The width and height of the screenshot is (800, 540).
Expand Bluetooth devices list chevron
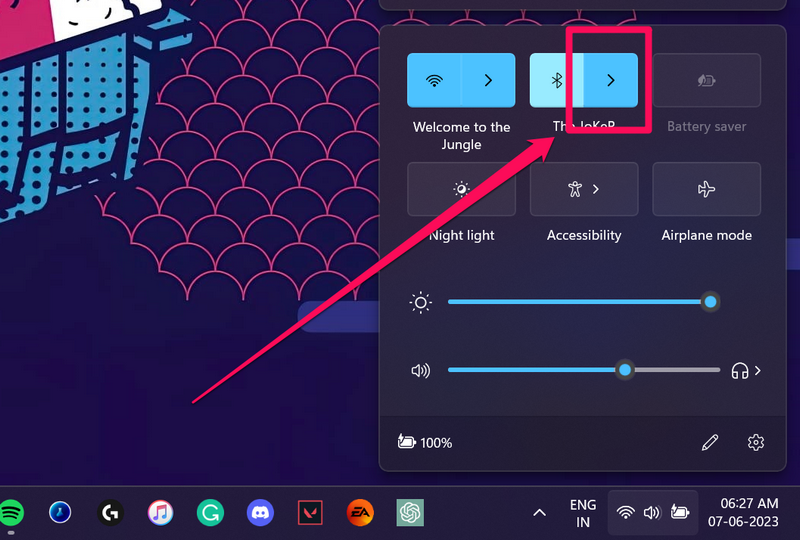tap(611, 80)
